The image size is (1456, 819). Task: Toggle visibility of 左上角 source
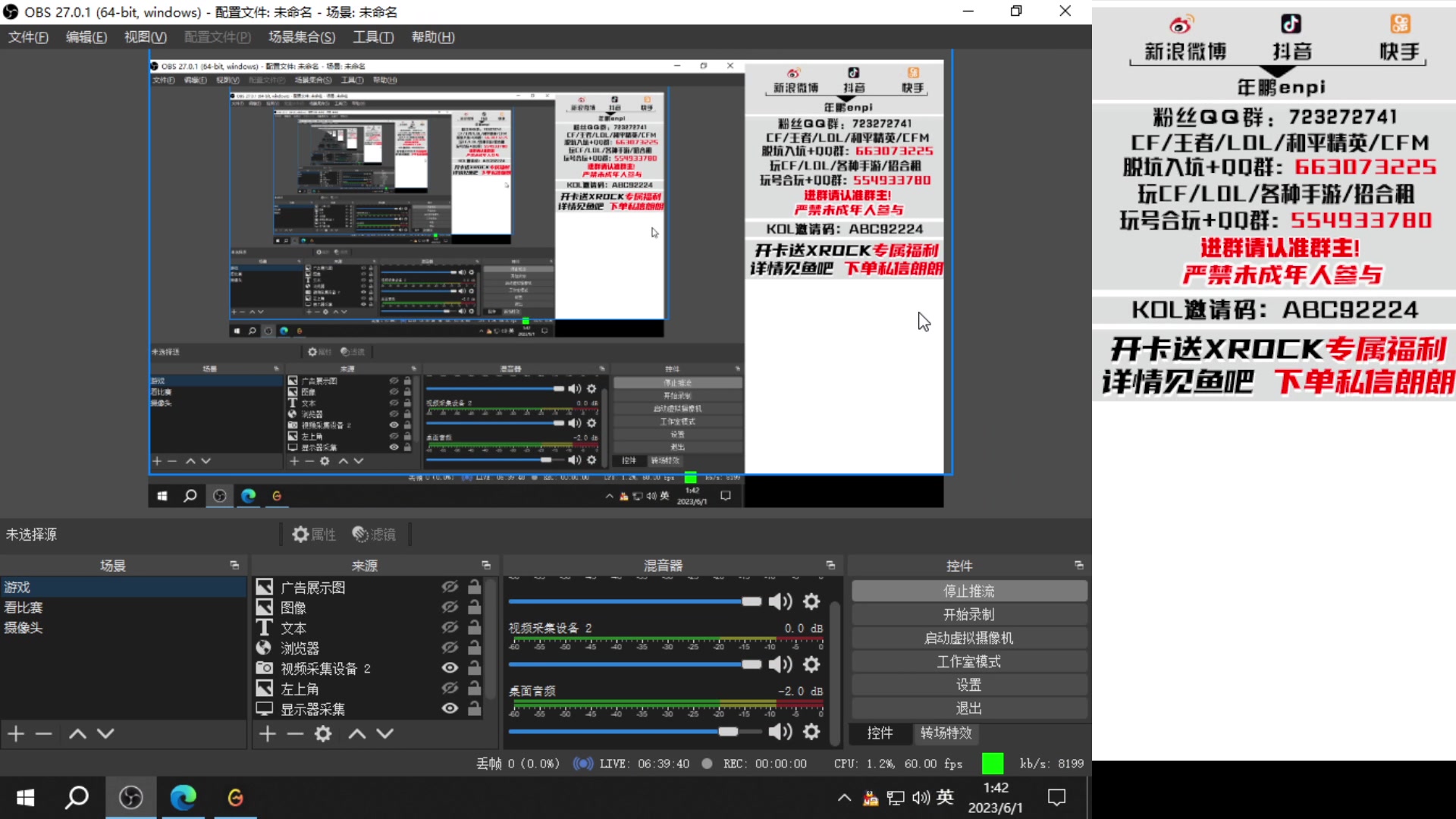tap(450, 689)
